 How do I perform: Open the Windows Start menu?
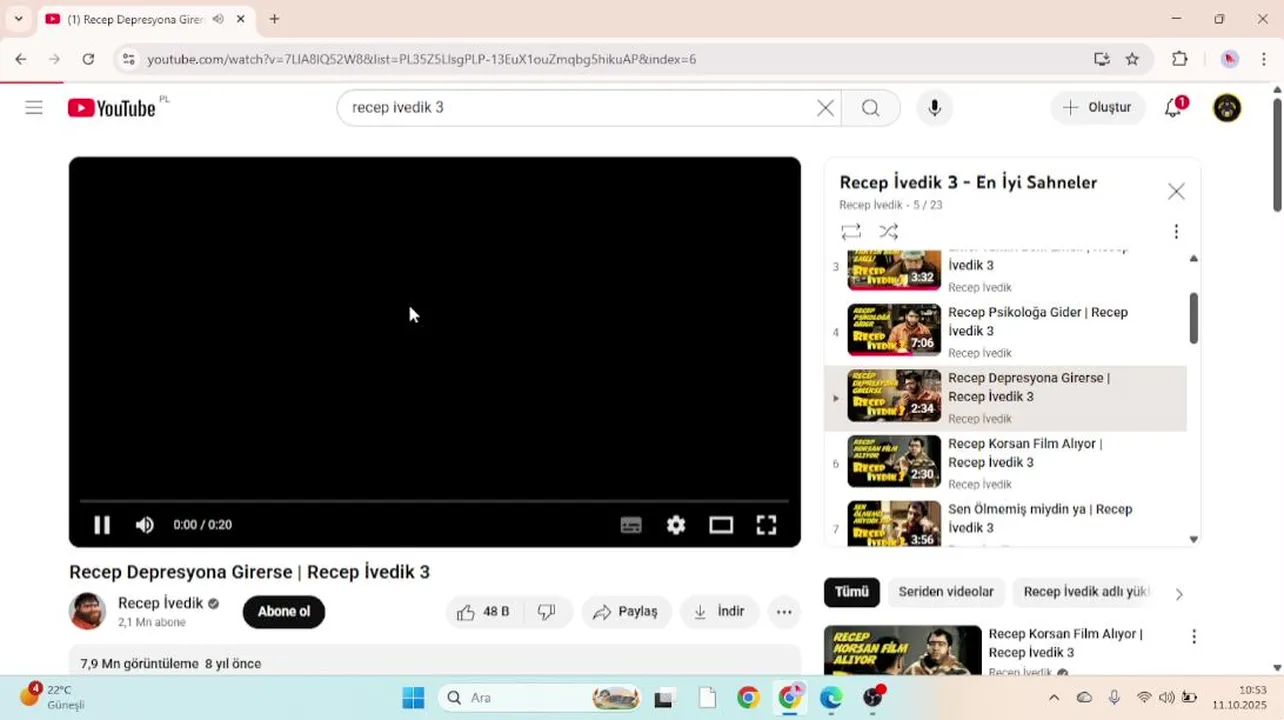[x=413, y=698]
